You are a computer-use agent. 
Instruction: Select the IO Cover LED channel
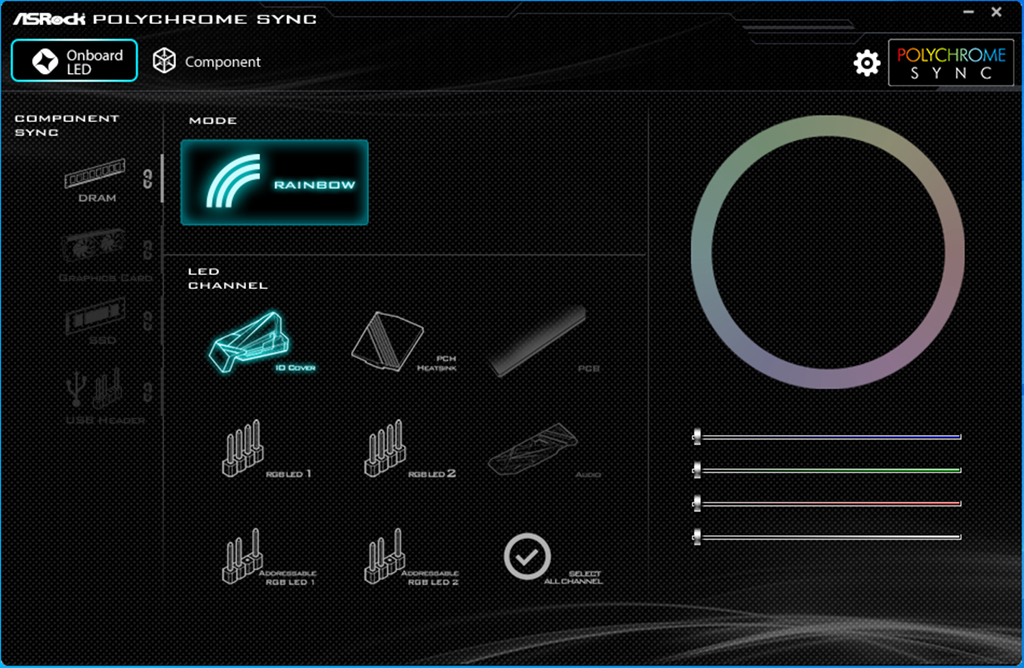[x=261, y=342]
